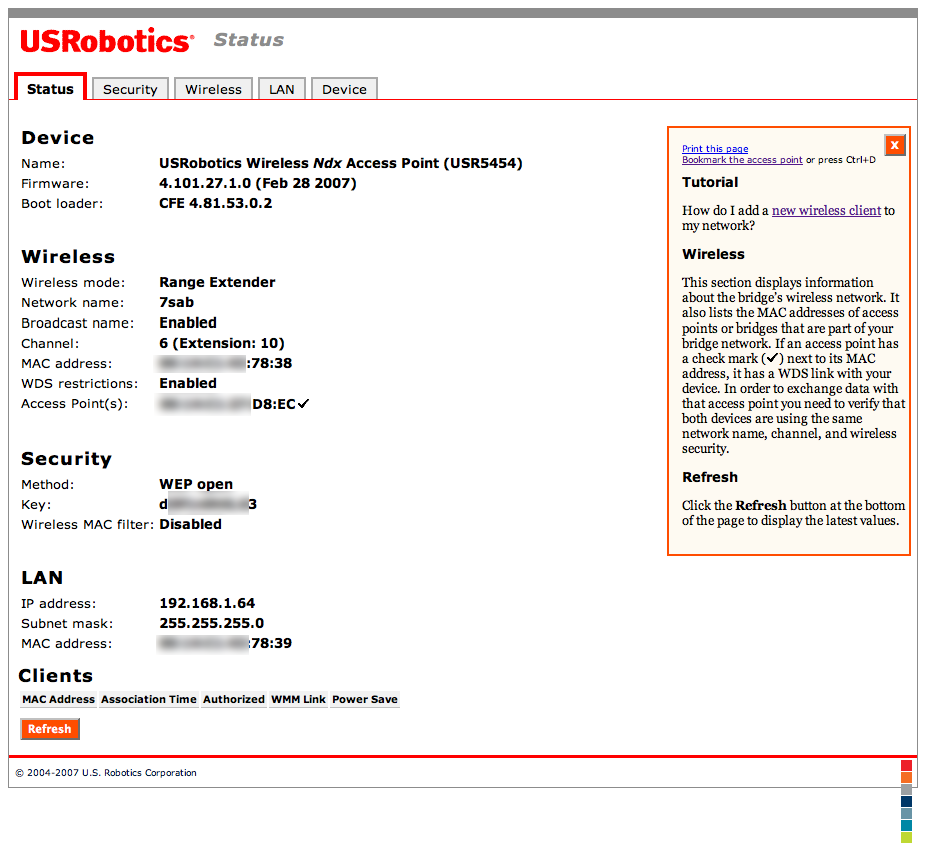The height and width of the screenshot is (848, 926).
Task: Click the 'Wireless MAC filter:' label
Action: click(x=87, y=524)
